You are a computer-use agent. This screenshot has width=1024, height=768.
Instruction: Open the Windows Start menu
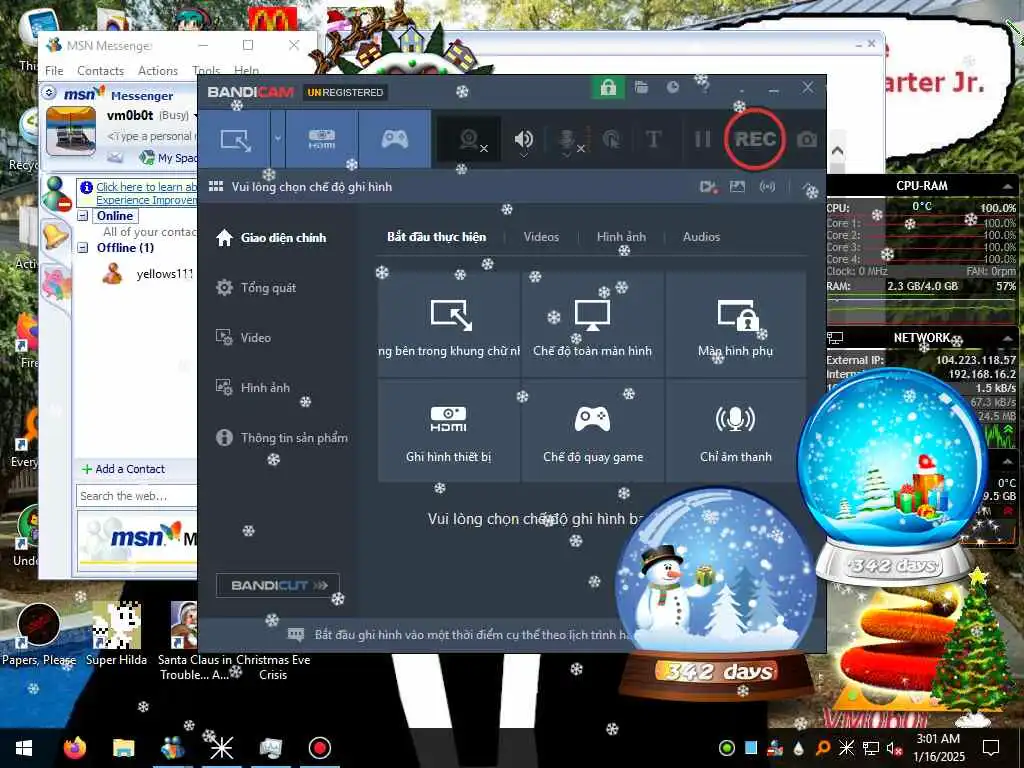[24, 748]
